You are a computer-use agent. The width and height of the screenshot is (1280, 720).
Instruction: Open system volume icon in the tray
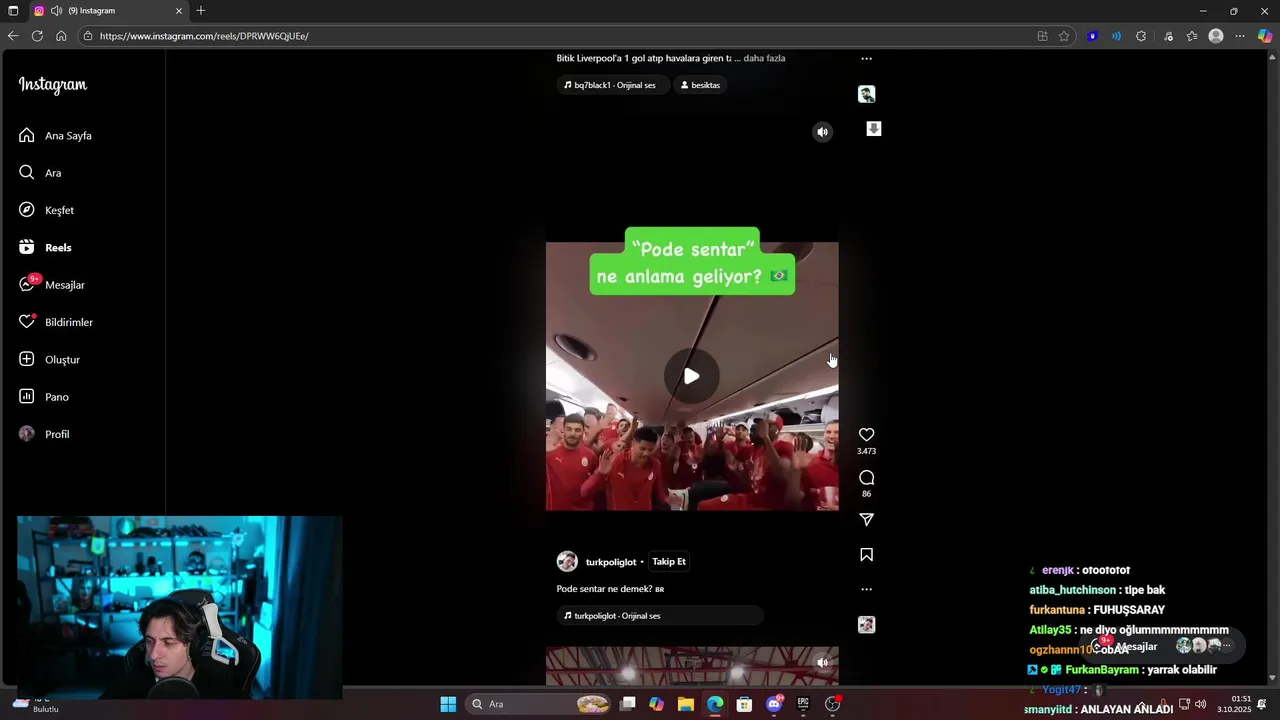coord(1200,704)
